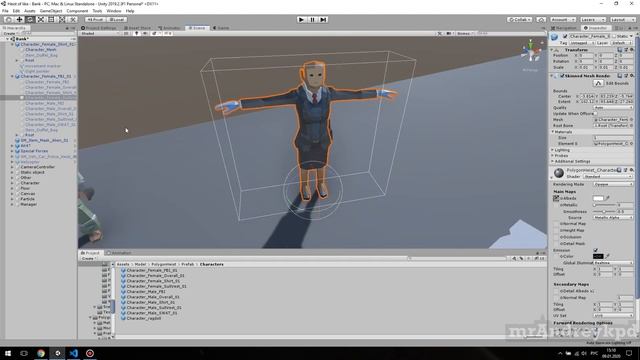Open the Account dropdown
Image resolution: width=640 pixels, height=360 pixels.
[x=562, y=20]
